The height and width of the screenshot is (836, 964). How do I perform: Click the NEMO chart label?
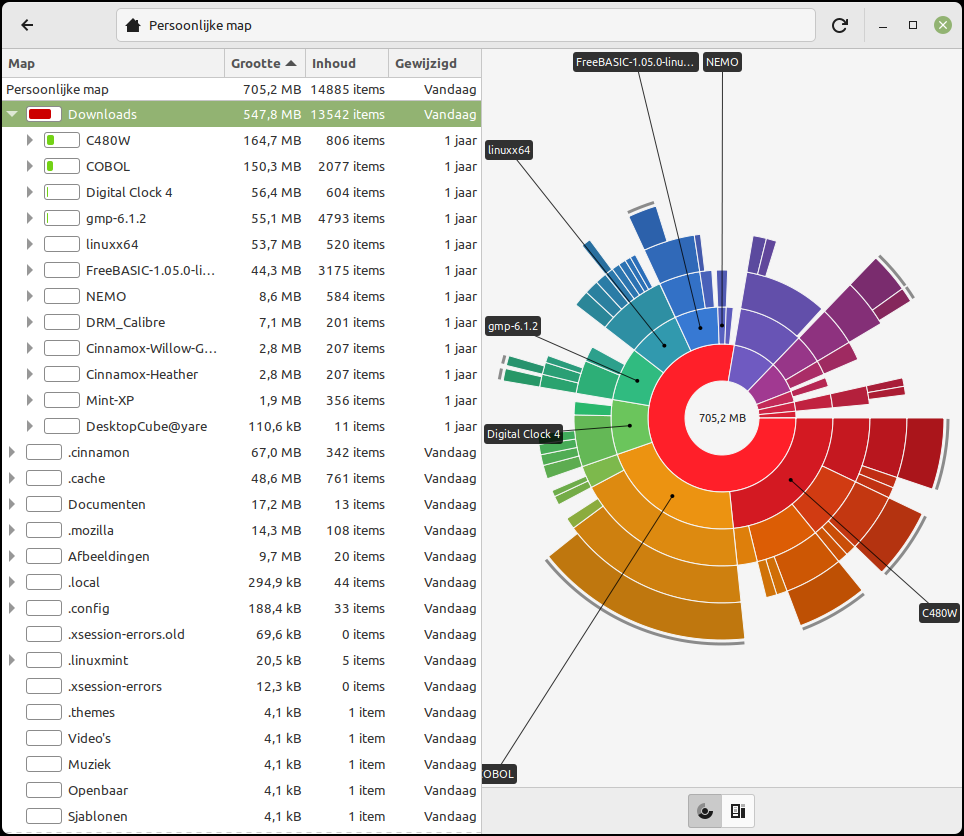(722, 62)
